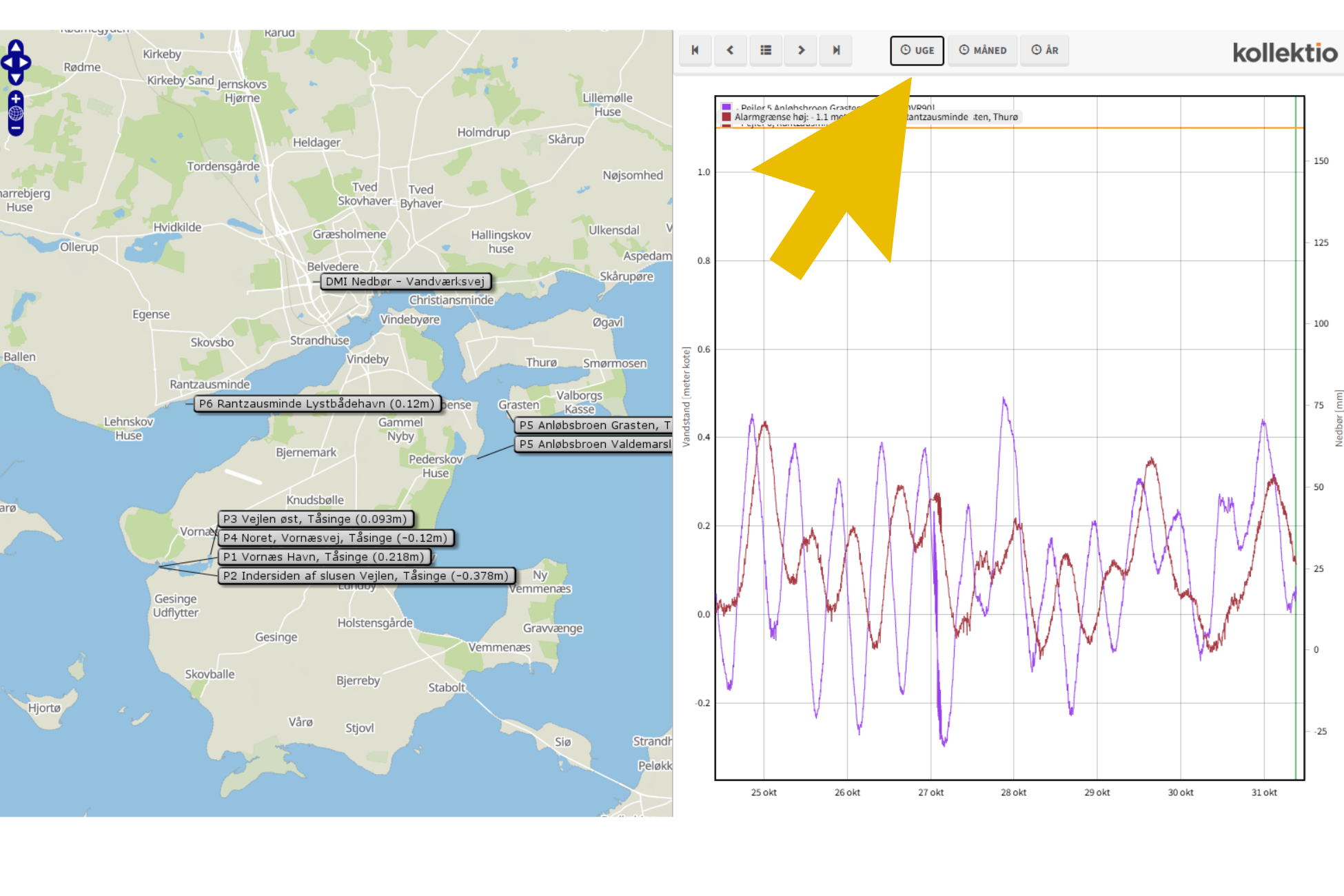Go to the previous period
The height and width of the screenshot is (896, 1344).
pyautogui.click(x=730, y=50)
